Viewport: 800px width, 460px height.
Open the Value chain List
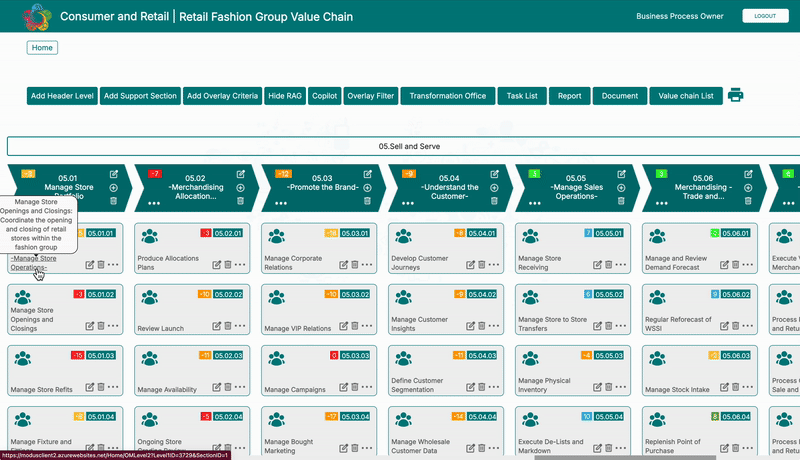tap(686, 96)
